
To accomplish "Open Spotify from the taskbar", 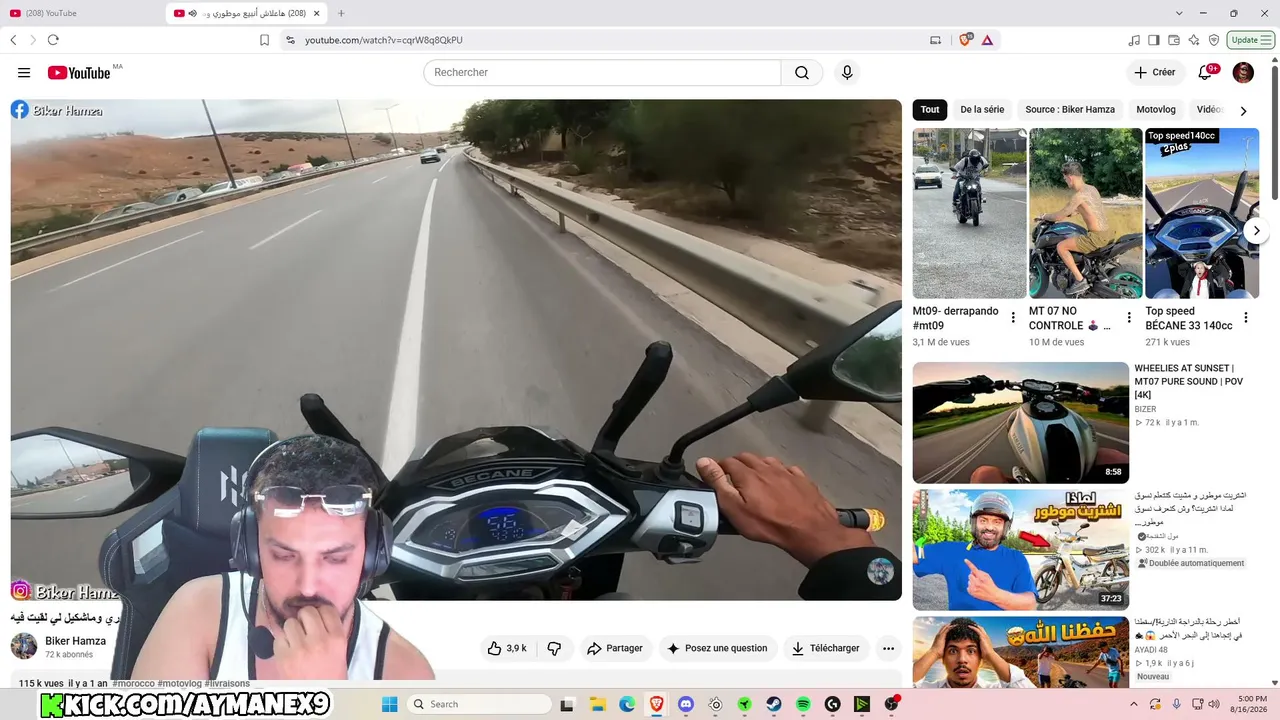I will tap(803, 704).
